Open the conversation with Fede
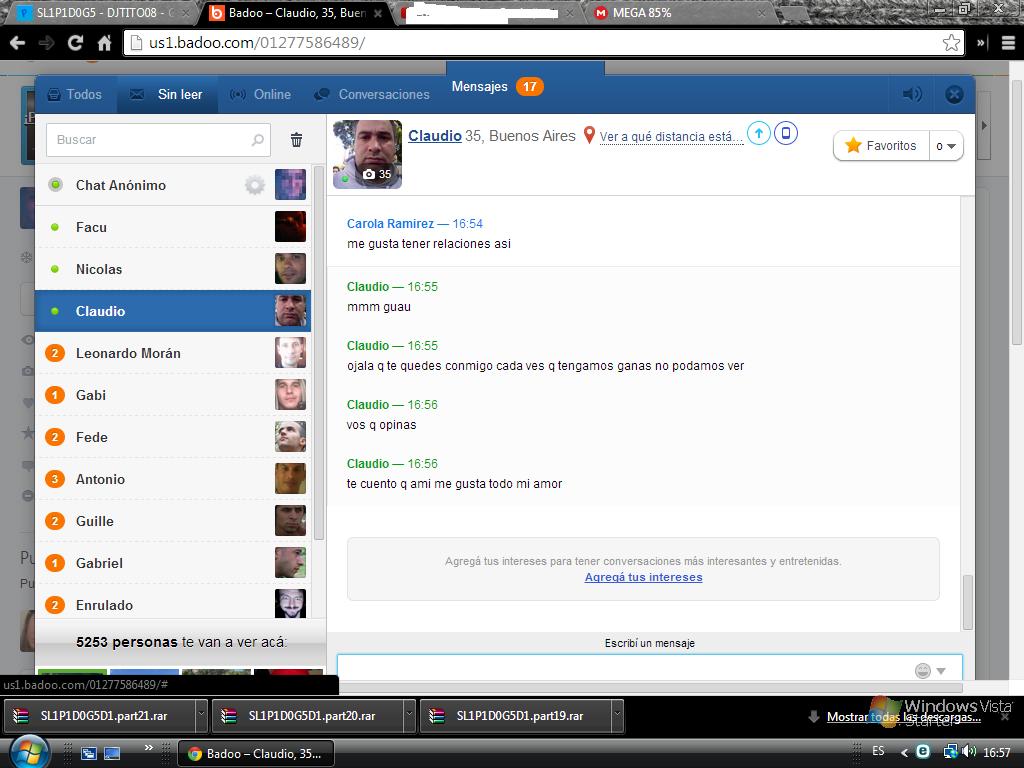 tap(173, 437)
